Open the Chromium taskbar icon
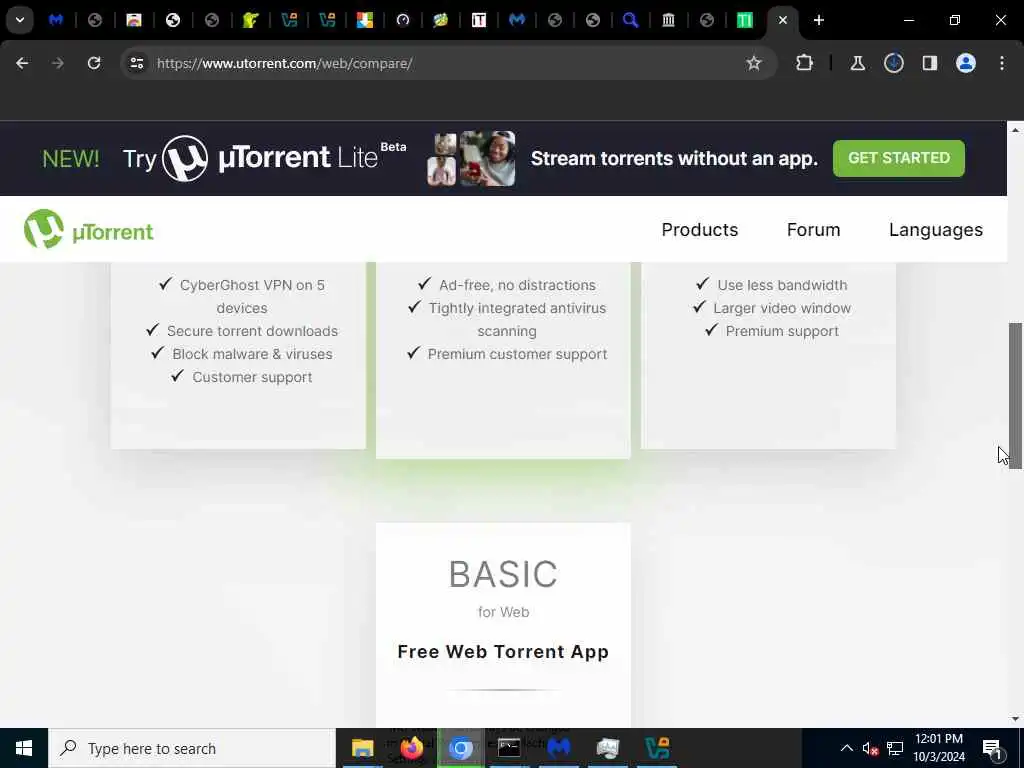Viewport: 1024px width, 768px height. pos(460,748)
